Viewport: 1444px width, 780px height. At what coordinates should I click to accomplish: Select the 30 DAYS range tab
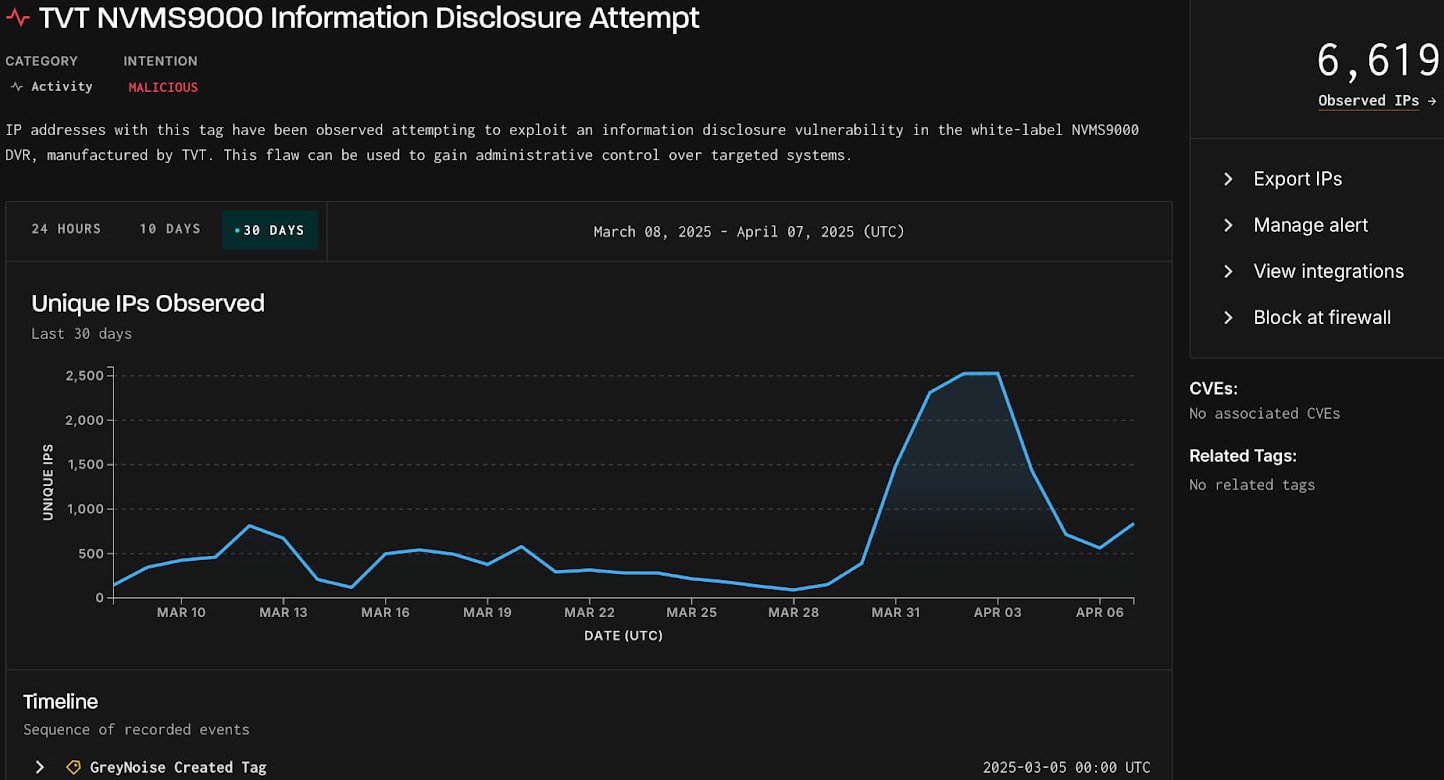pyautogui.click(x=270, y=230)
